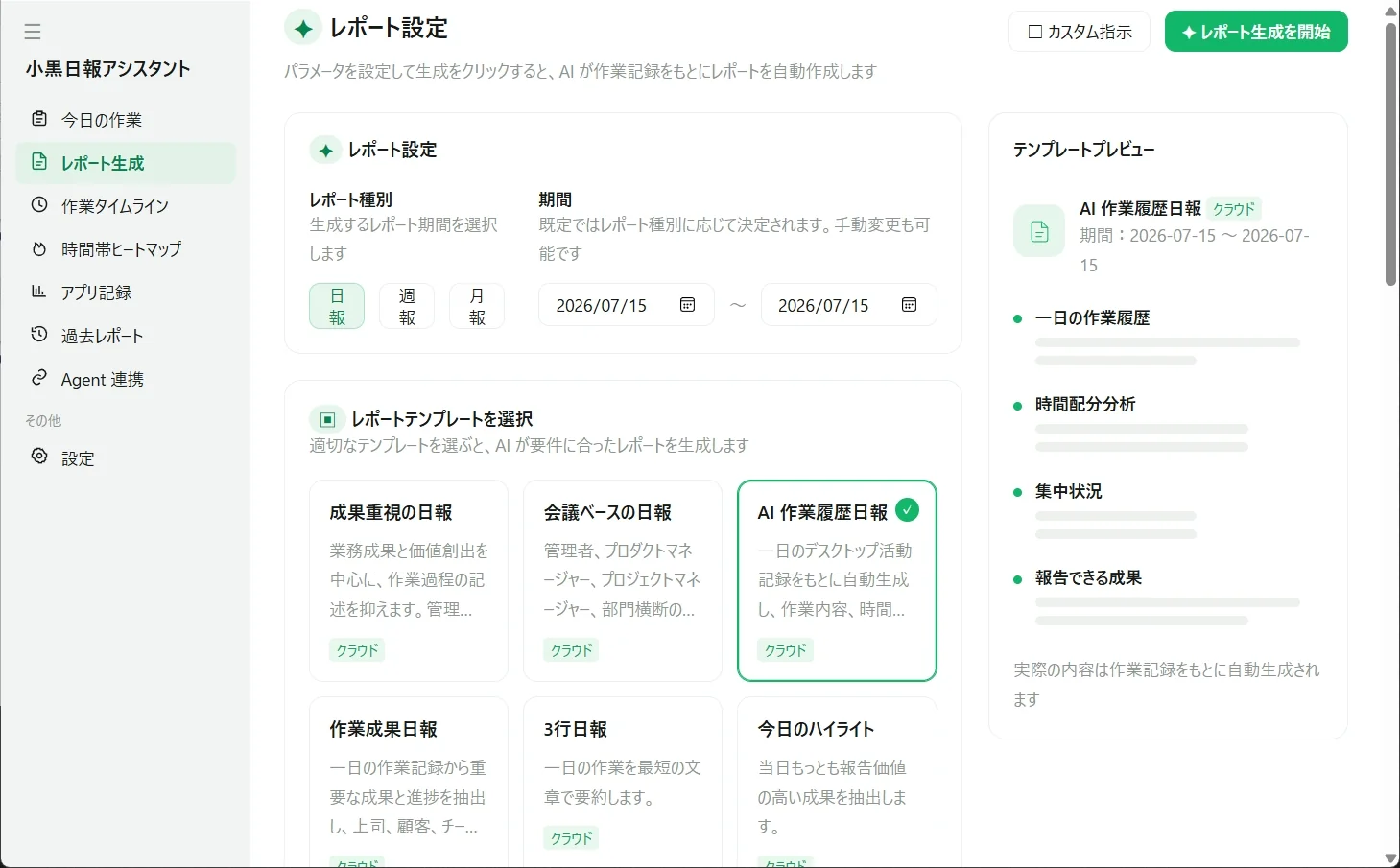
Task: Go to 時間帯ヒートマップ page
Action: click(126, 249)
